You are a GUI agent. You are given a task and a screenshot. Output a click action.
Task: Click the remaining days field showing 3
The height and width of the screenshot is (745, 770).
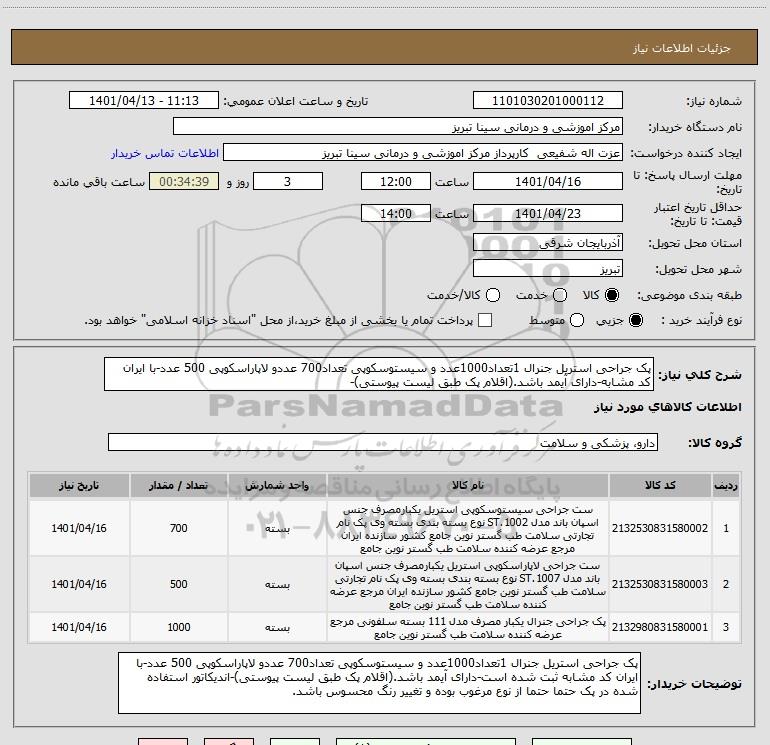[x=288, y=181]
